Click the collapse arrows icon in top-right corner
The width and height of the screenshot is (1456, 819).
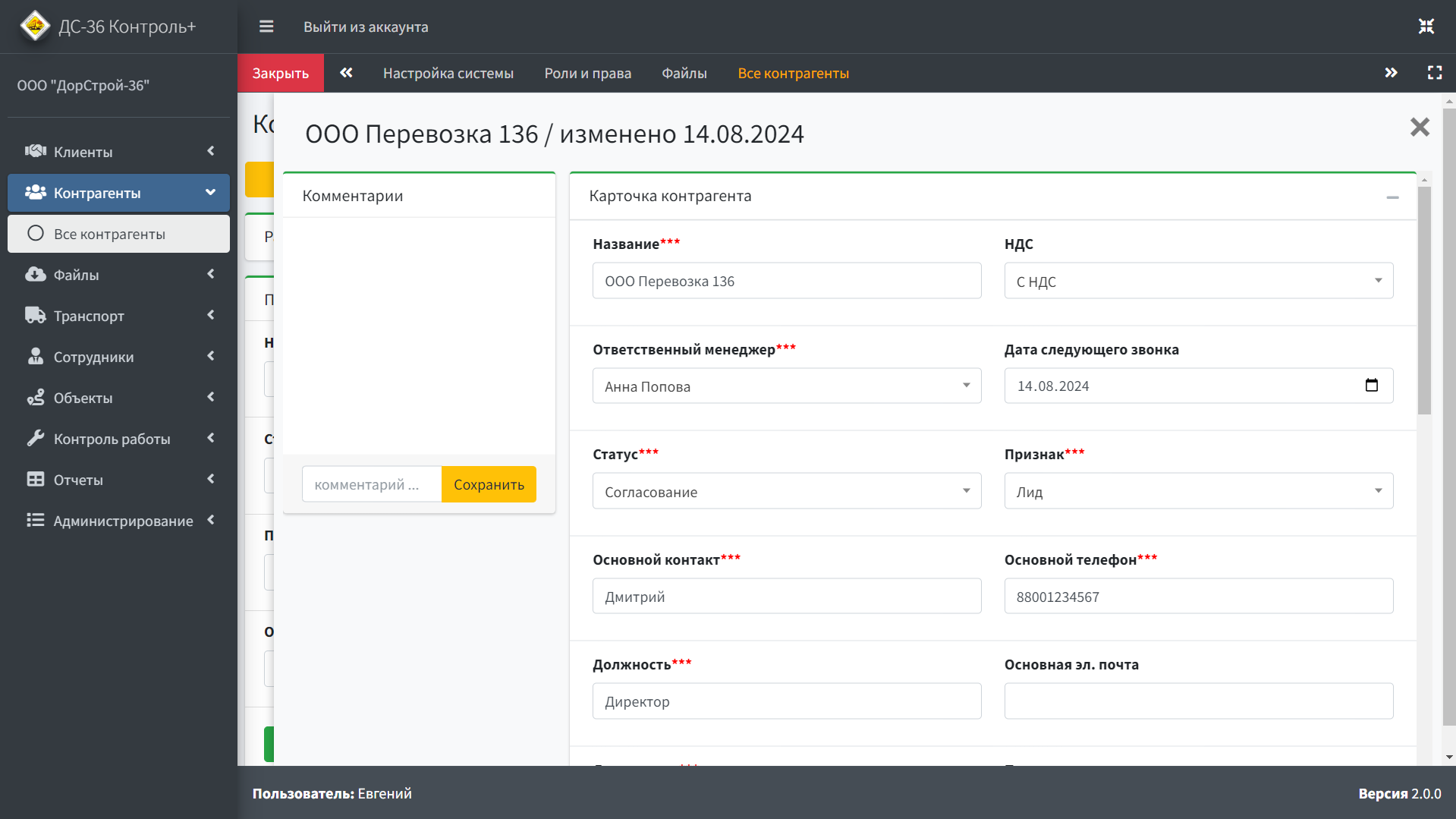click(x=1426, y=27)
